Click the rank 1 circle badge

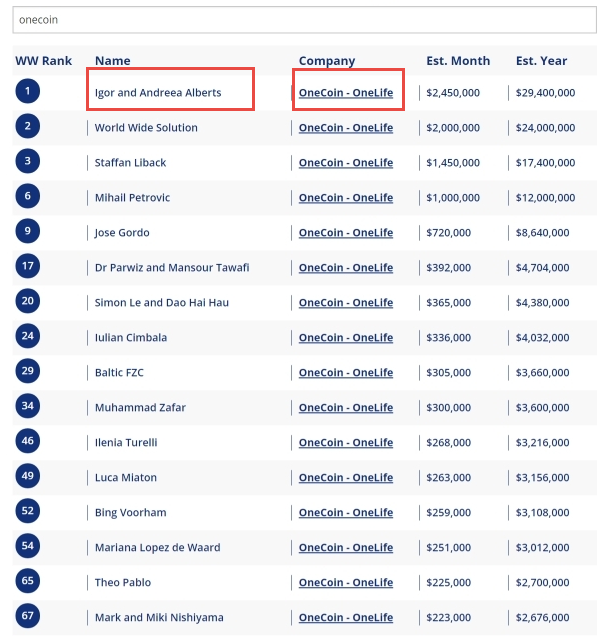28,91
